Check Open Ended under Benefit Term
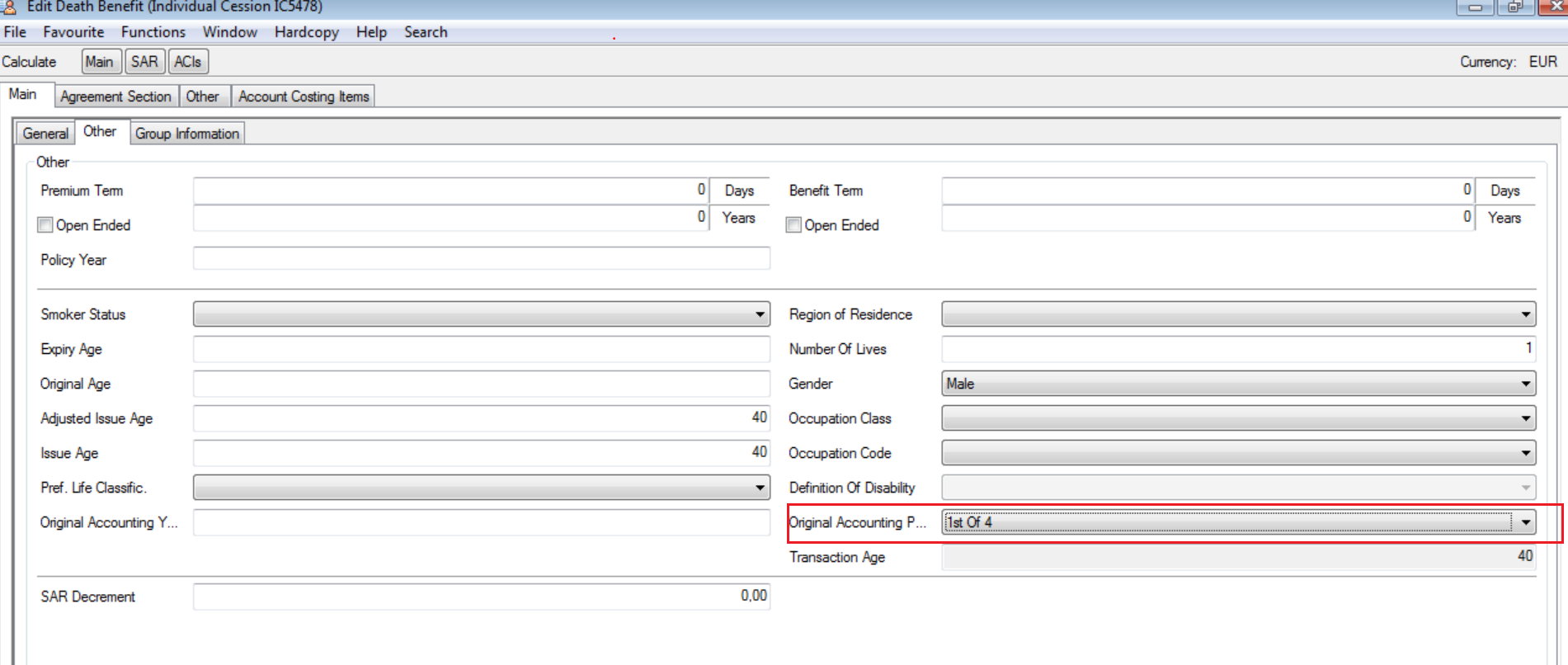Image resolution: width=1568 pixels, height=665 pixels. tap(794, 225)
